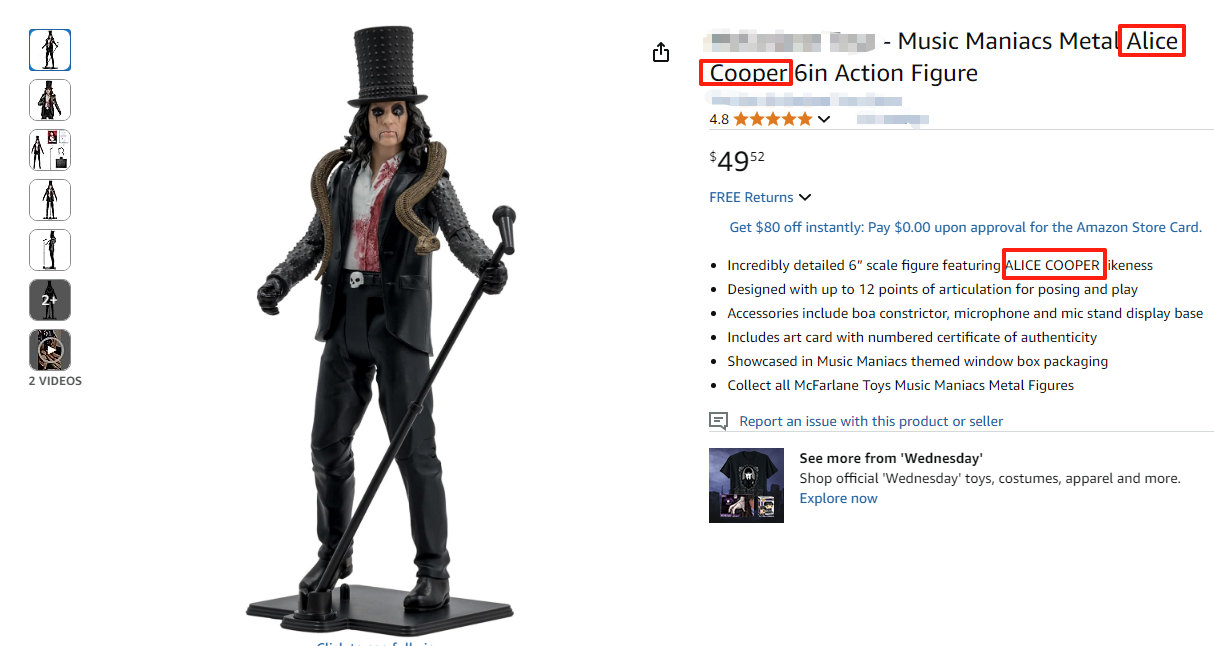Expand the star rating chevron dropdown
The height and width of the screenshot is (646, 1214).
824,120
